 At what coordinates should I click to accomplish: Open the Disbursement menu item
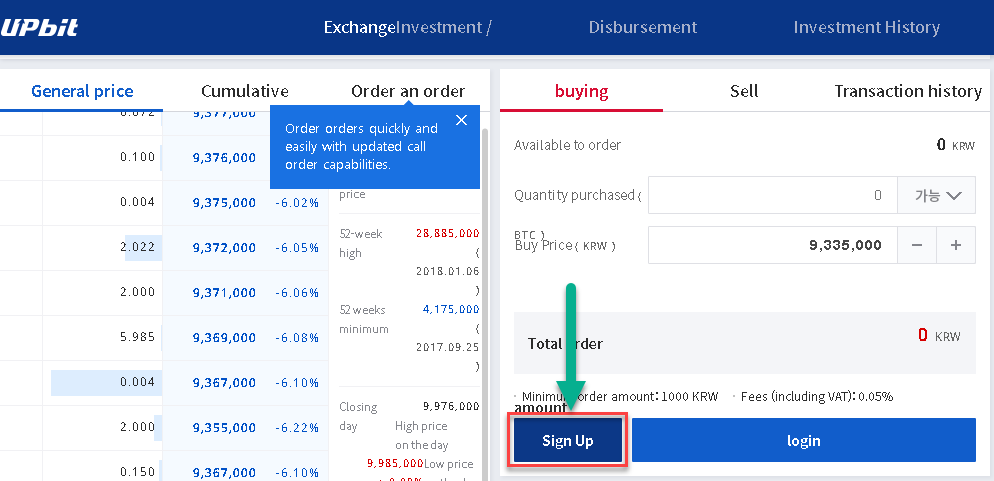pyautogui.click(x=643, y=28)
